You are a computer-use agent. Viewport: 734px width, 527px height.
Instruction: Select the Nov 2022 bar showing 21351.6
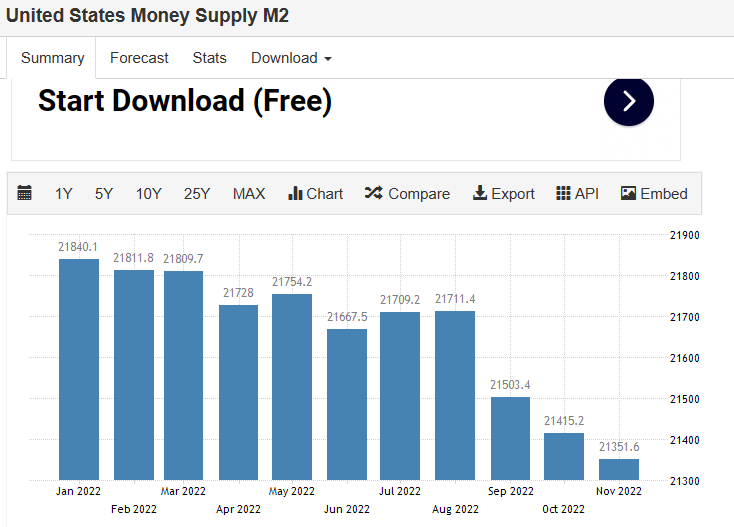[619, 469]
